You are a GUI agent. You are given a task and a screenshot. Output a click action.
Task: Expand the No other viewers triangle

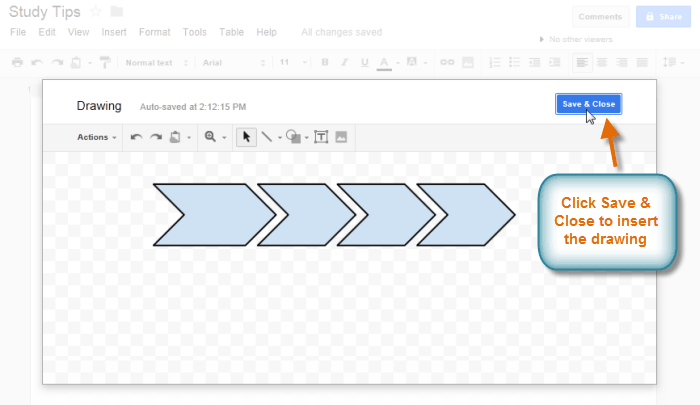[x=542, y=39]
